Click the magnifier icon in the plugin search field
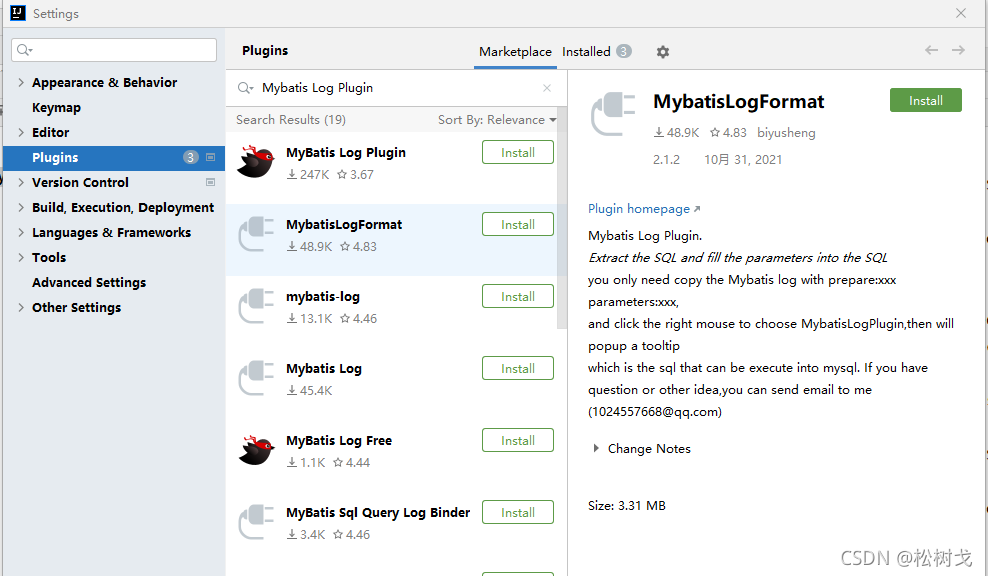988x576 pixels. pos(245,88)
